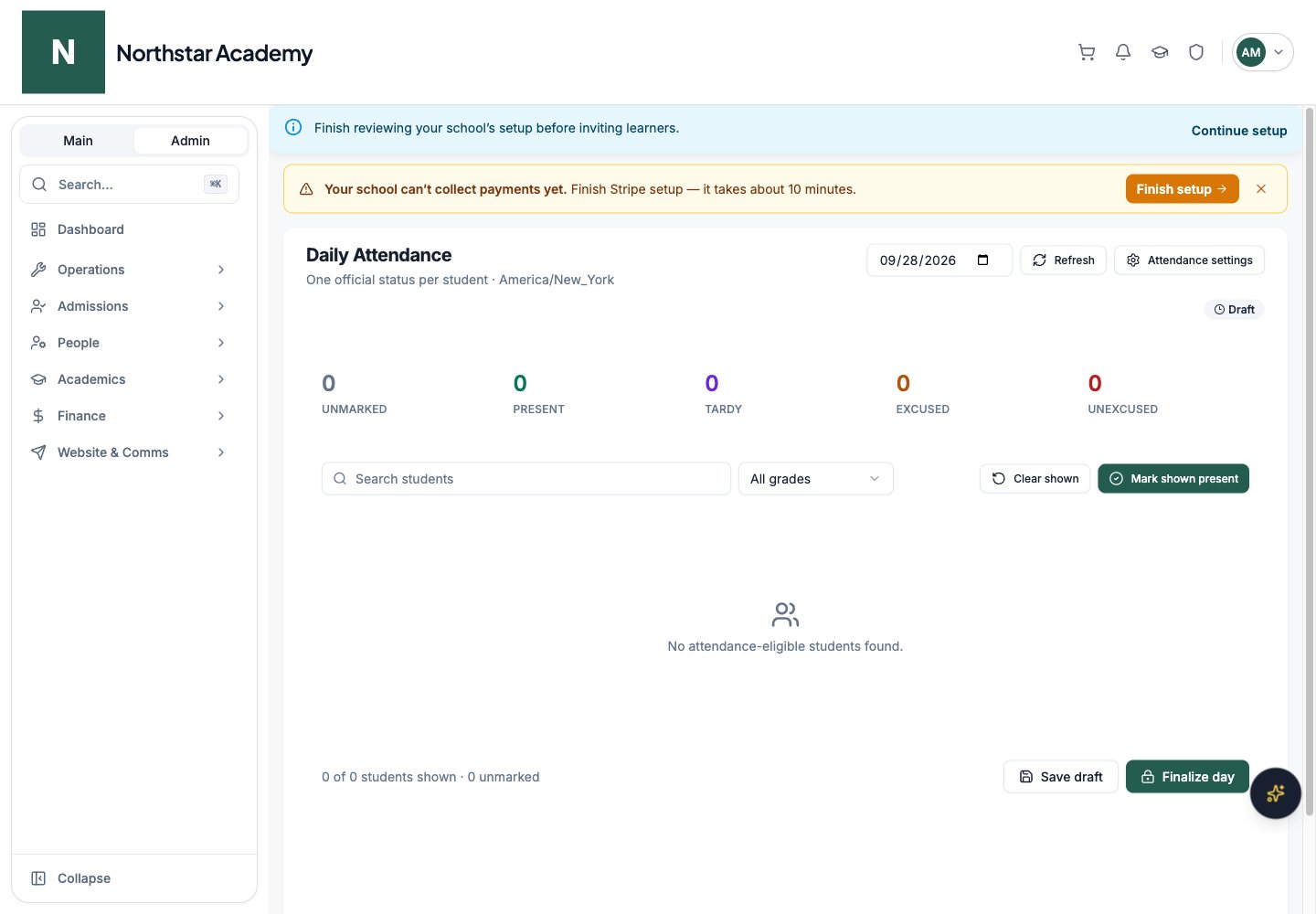
Task: Click the Academics cap icon in the sidebar
Action: [x=38, y=379]
